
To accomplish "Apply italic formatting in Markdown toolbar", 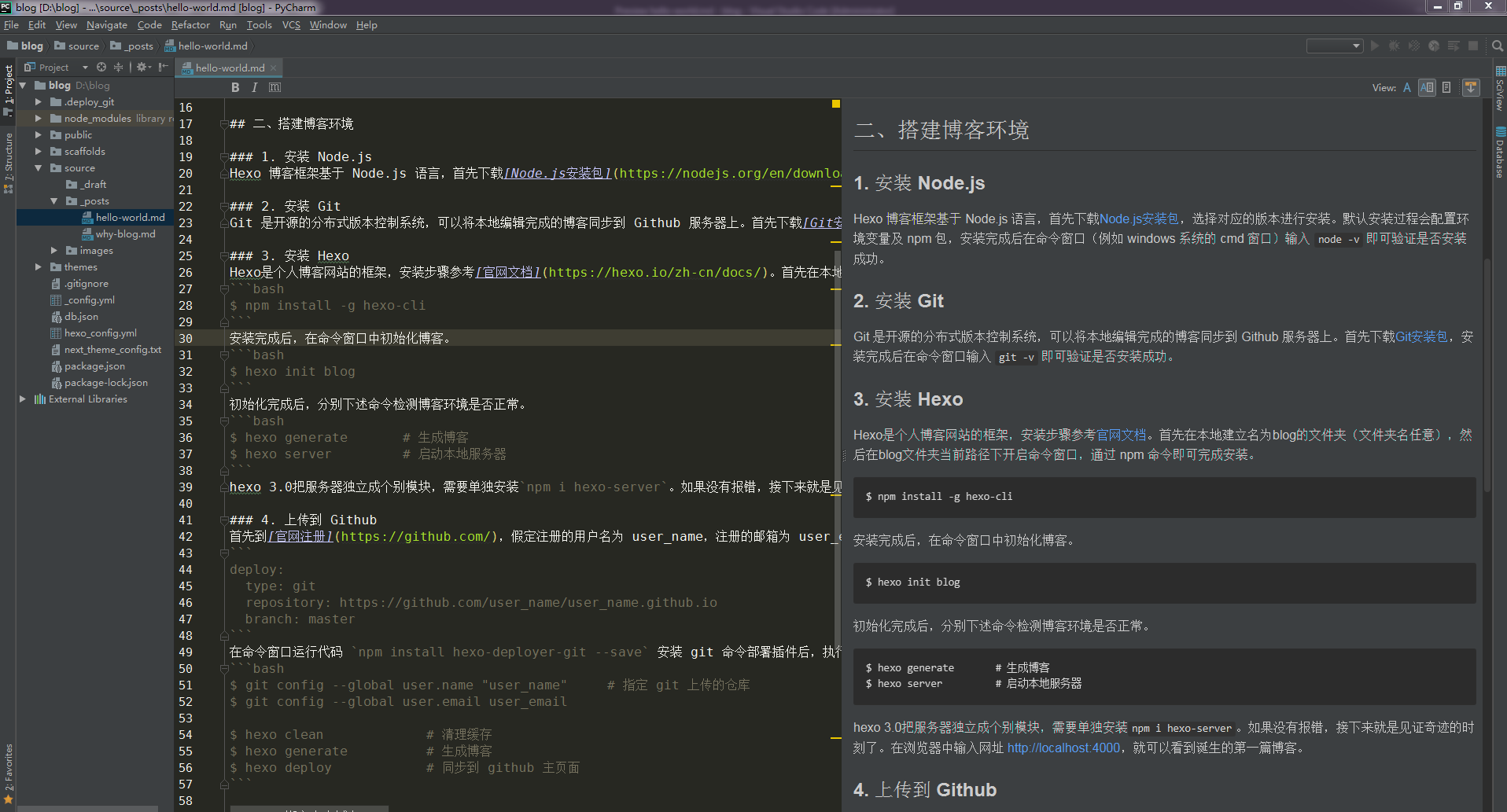I will pyautogui.click(x=254, y=87).
